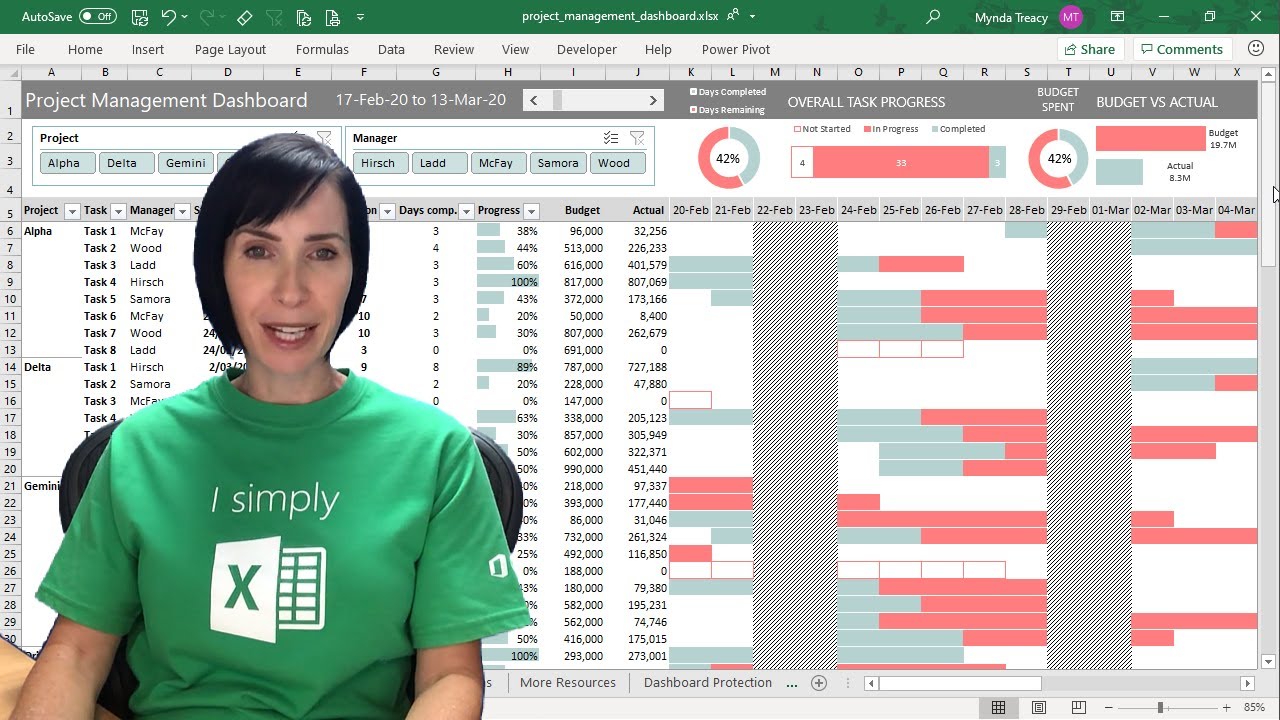Open the Manager column filter dropdown
The image size is (1280, 720).
click(x=182, y=211)
